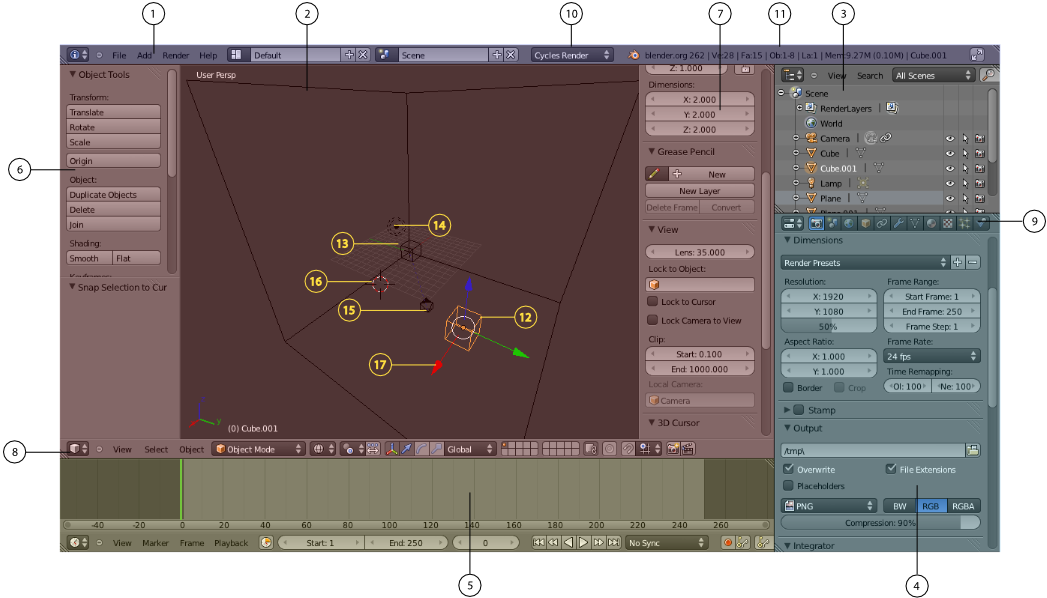Click the Blender logo in info header
Viewport: 1047px width, 598px height.
(x=634, y=55)
